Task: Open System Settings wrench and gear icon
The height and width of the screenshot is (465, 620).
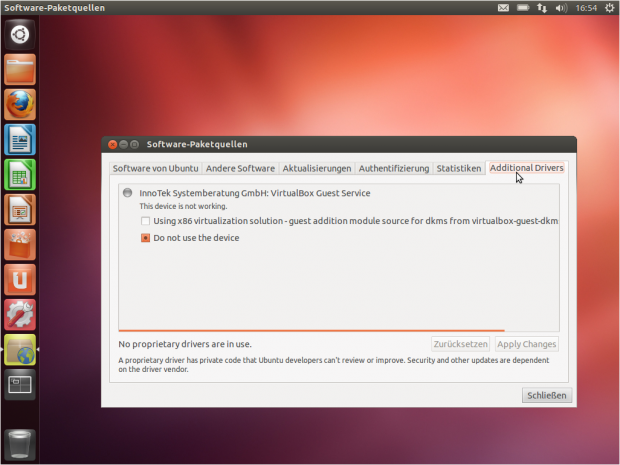Action: 20,315
